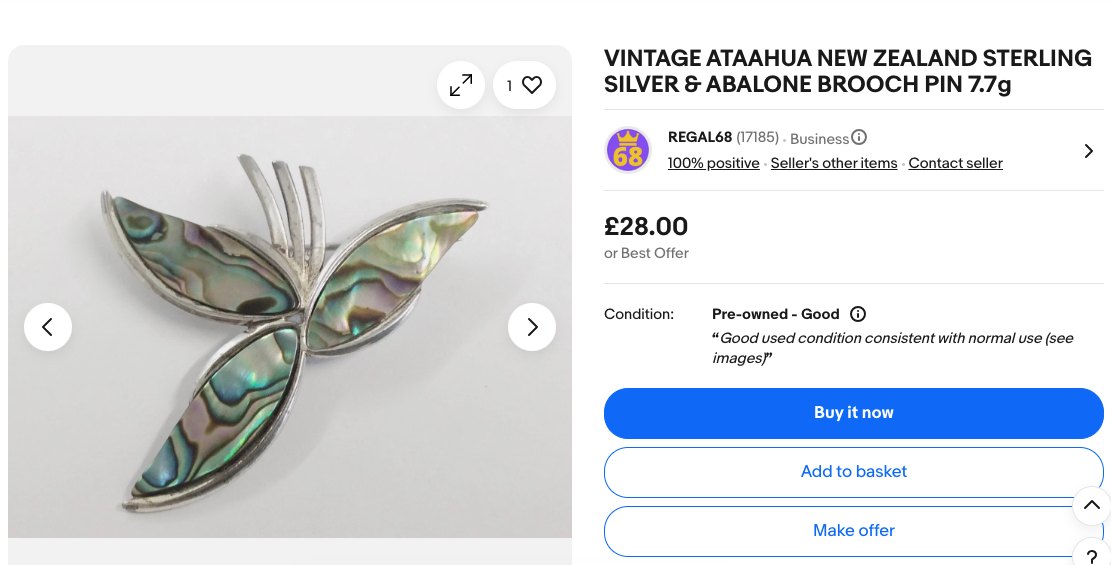Add the brooch to basket
1111x565 pixels.
pos(853,472)
